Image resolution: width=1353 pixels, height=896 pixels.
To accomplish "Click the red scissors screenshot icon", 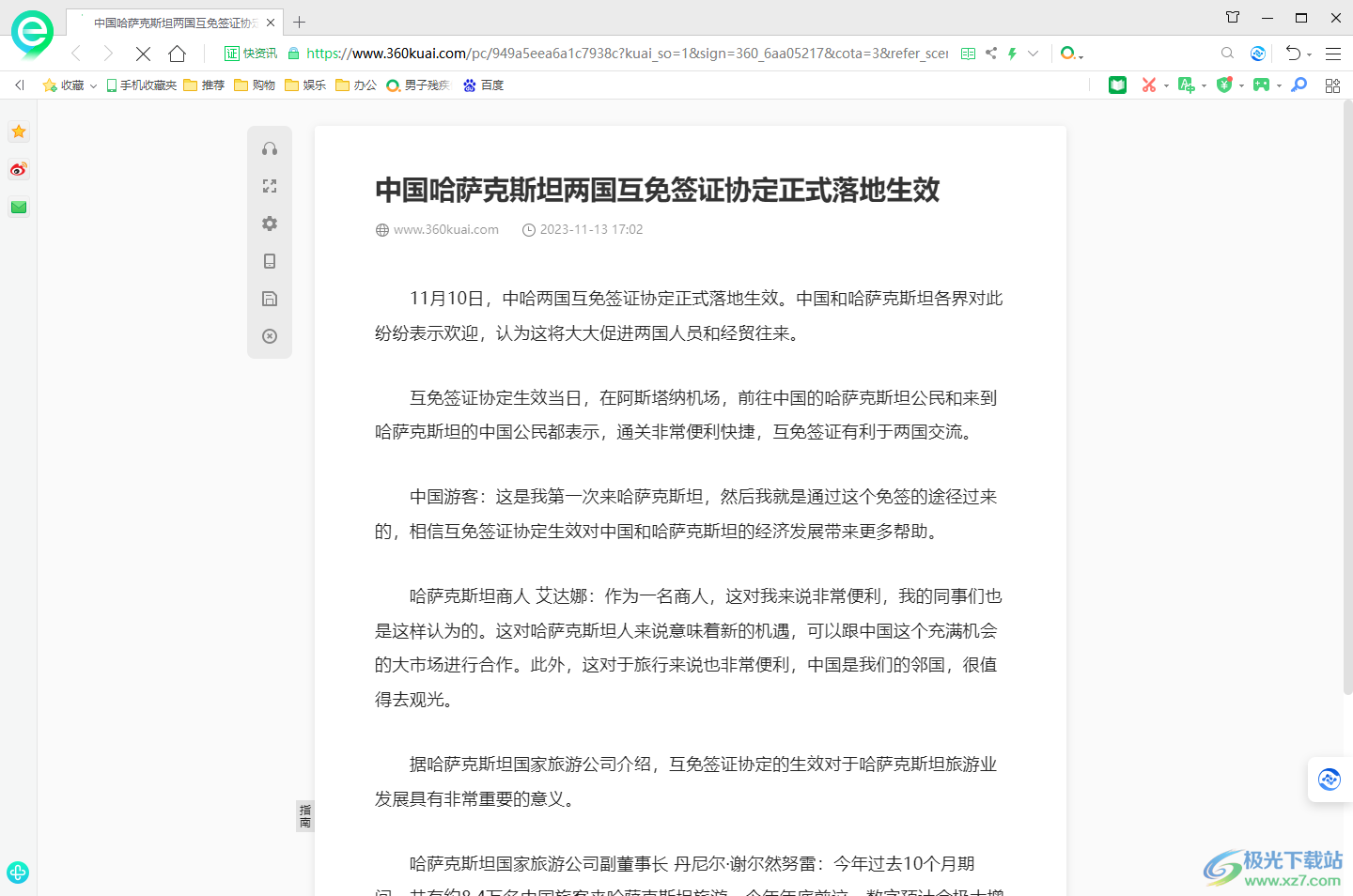I will point(1148,85).
